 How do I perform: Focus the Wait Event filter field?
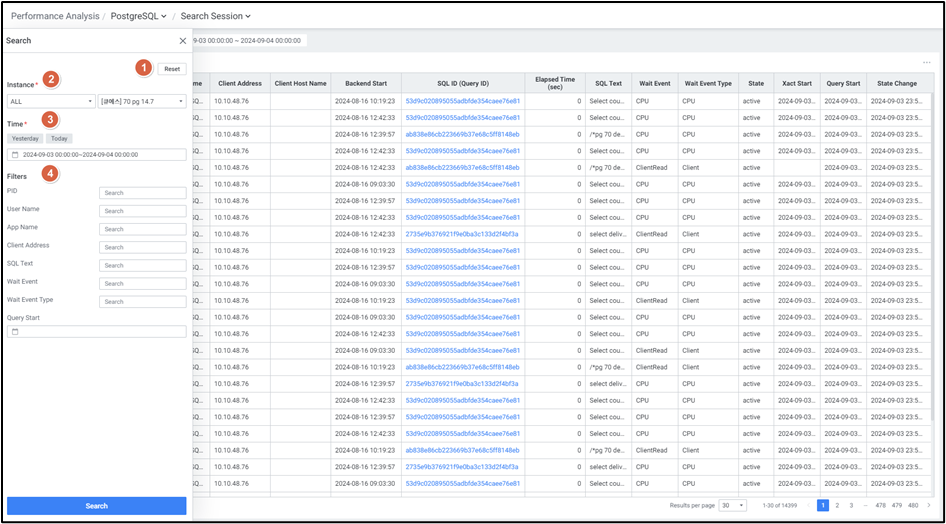click(142, 283)
